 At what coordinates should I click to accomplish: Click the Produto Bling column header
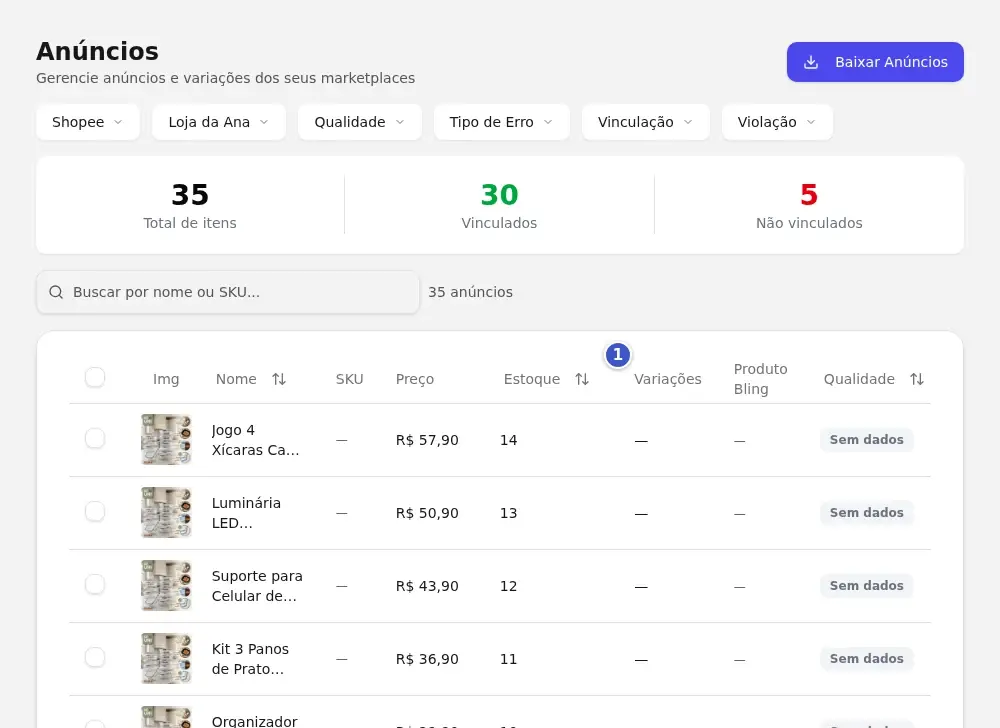tap(760, 379)
